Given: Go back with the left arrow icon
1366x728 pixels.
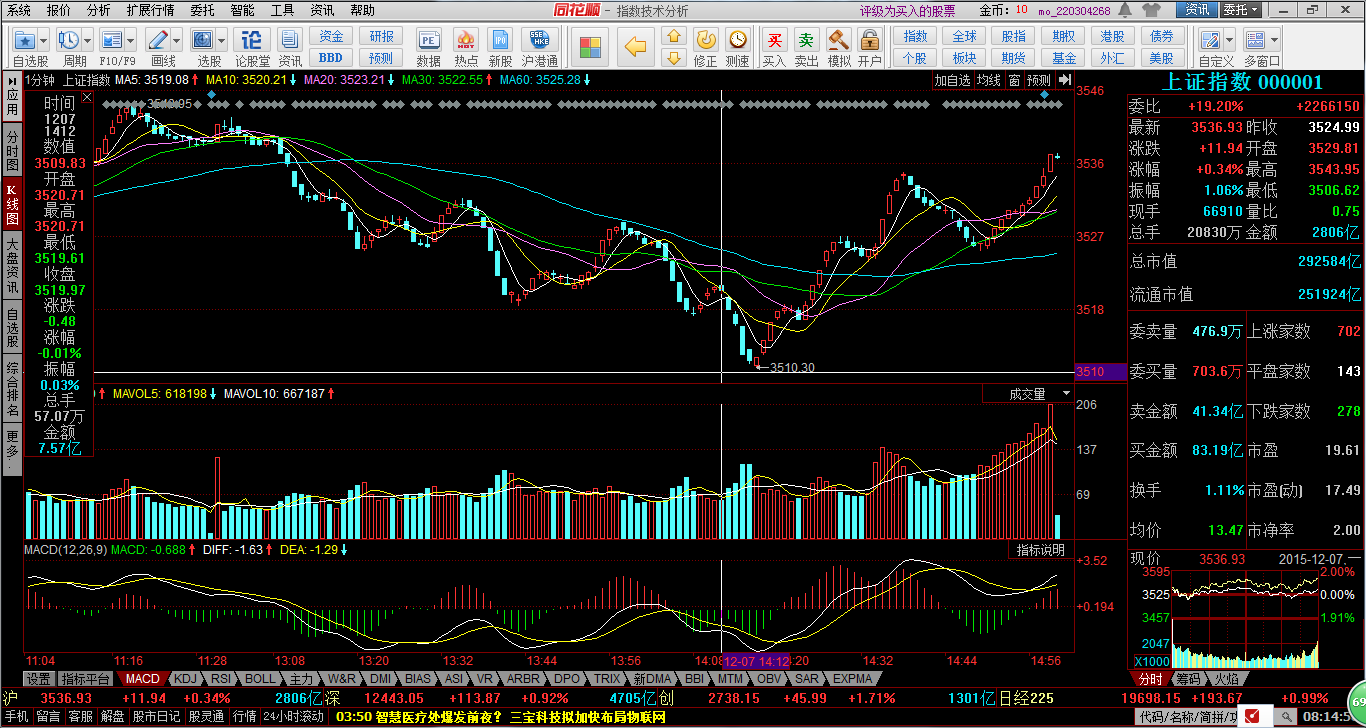Looking at the screenshot, I should click(636, 46).
